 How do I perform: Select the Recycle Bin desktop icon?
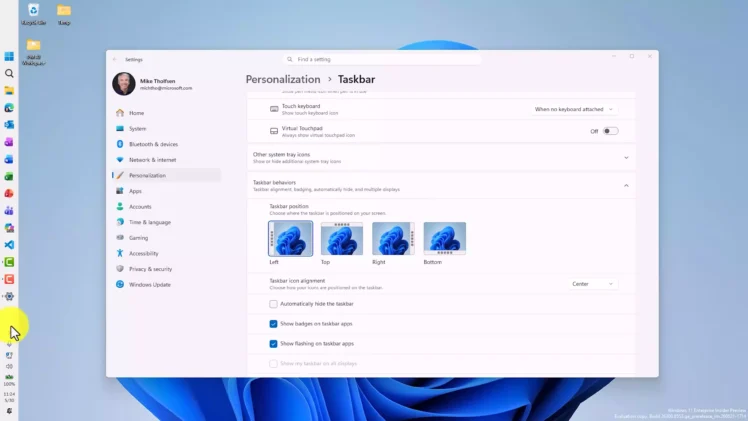pyautogui.click(x=33, y=14)
